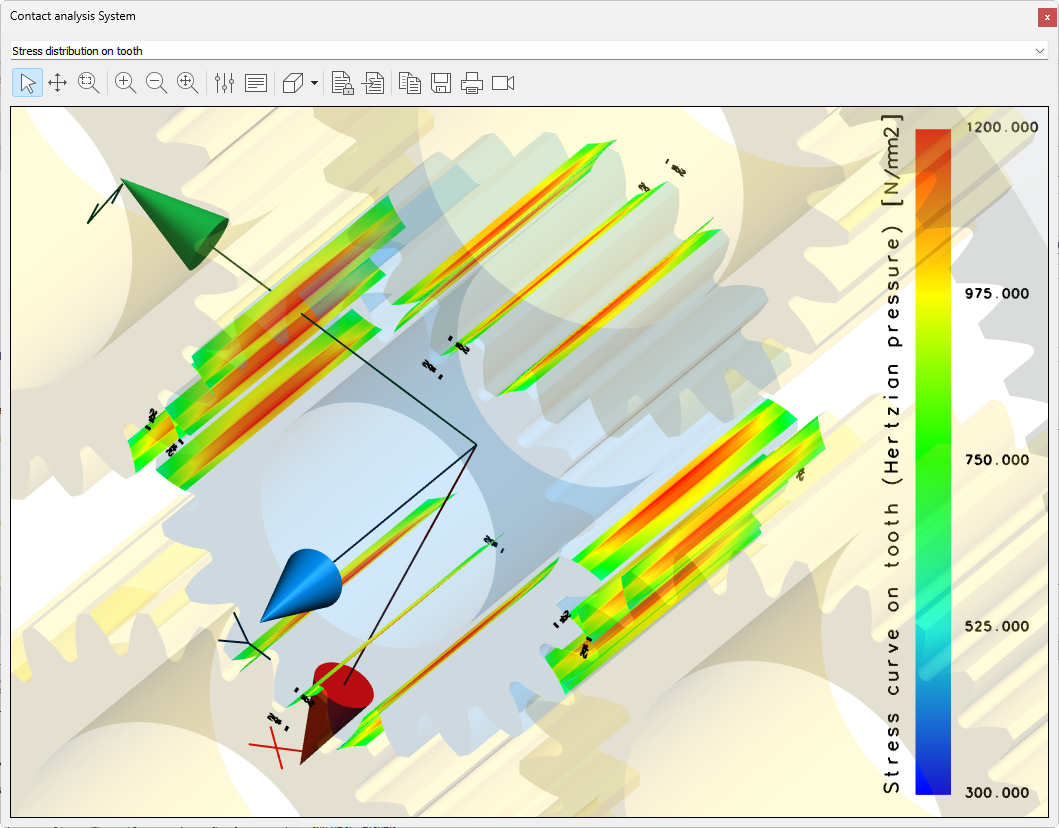The image size is (1059, 828).
Task: Copy the graphic to clipboard
Action: [410, 83]
